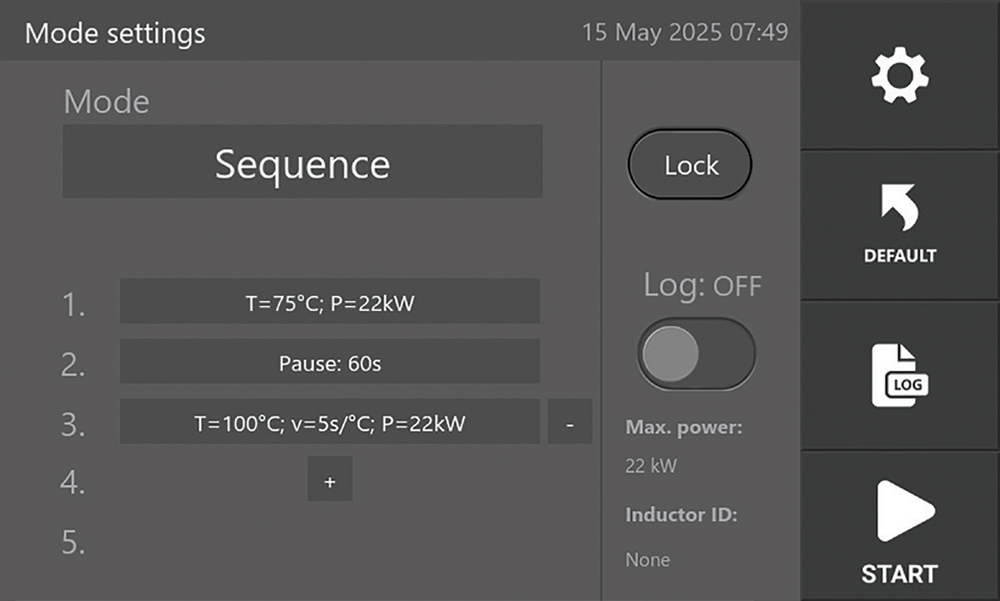Edit step 3 T=100°C; v=5s/°C; P=22kW

click(329, 423)
